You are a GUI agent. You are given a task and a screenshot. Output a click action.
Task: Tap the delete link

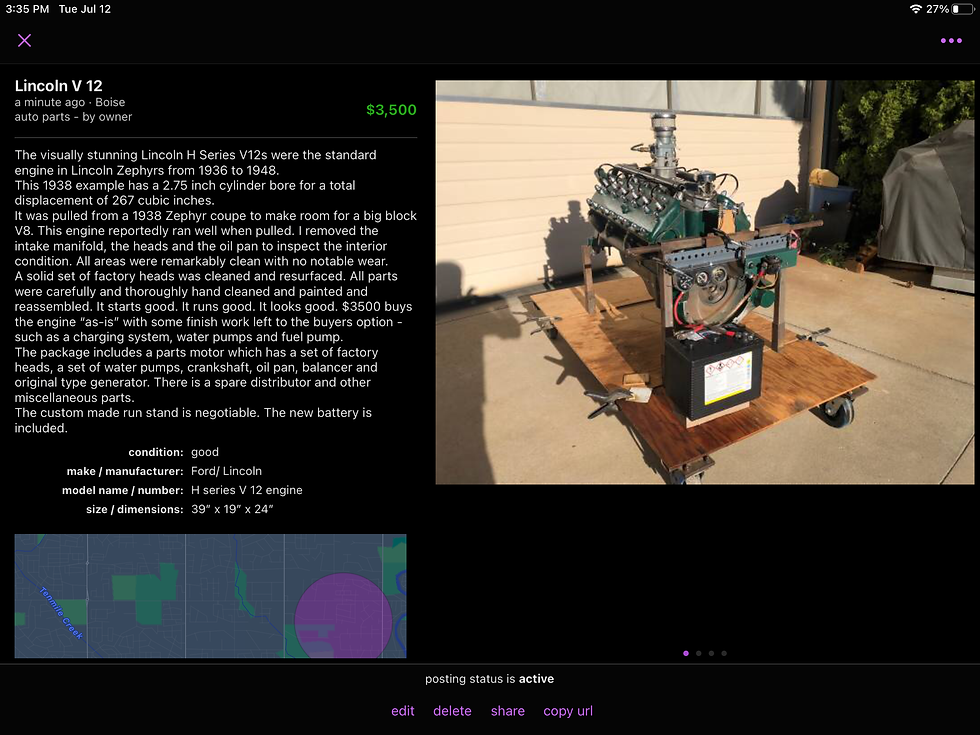click(x=452, y=711)
